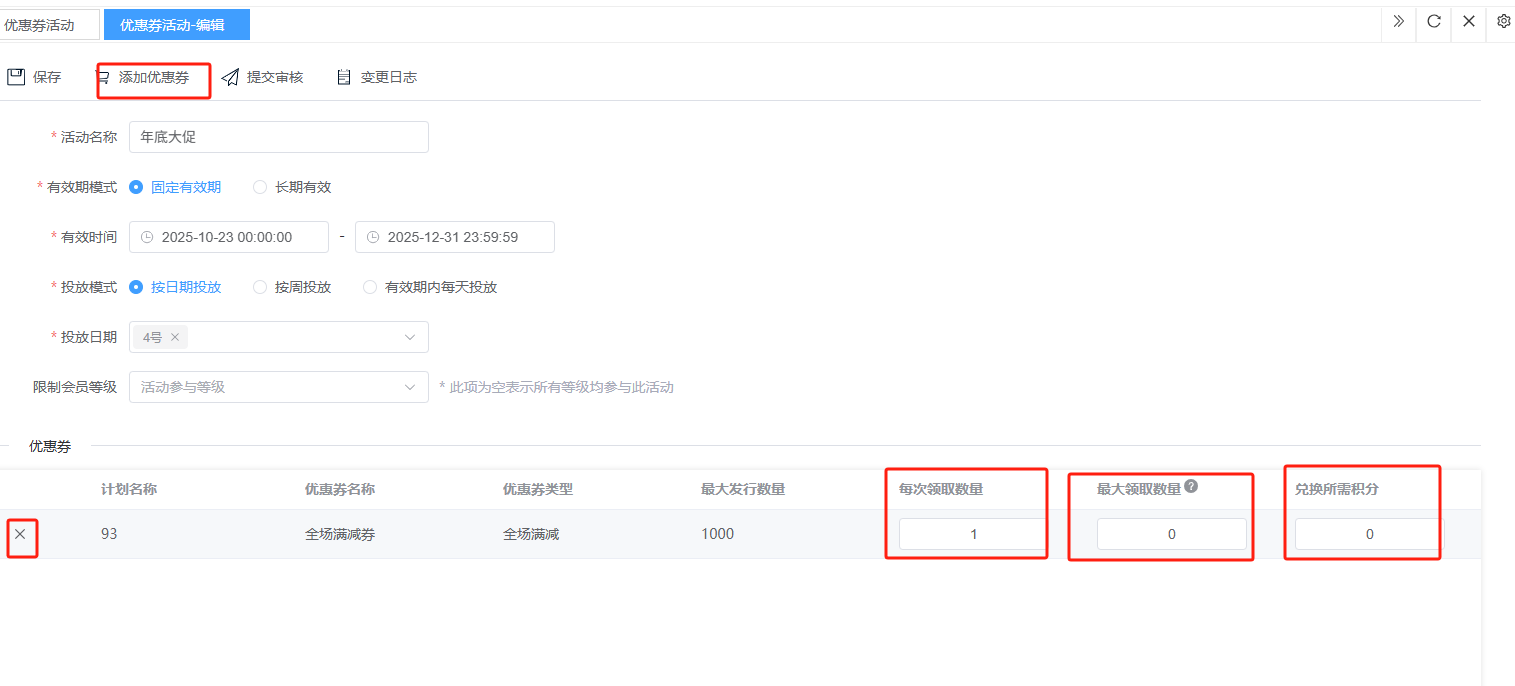The image size is (1515, 686).
Task: Choose 有效期内每天投放 radio option
Action: tap(370, 287)
